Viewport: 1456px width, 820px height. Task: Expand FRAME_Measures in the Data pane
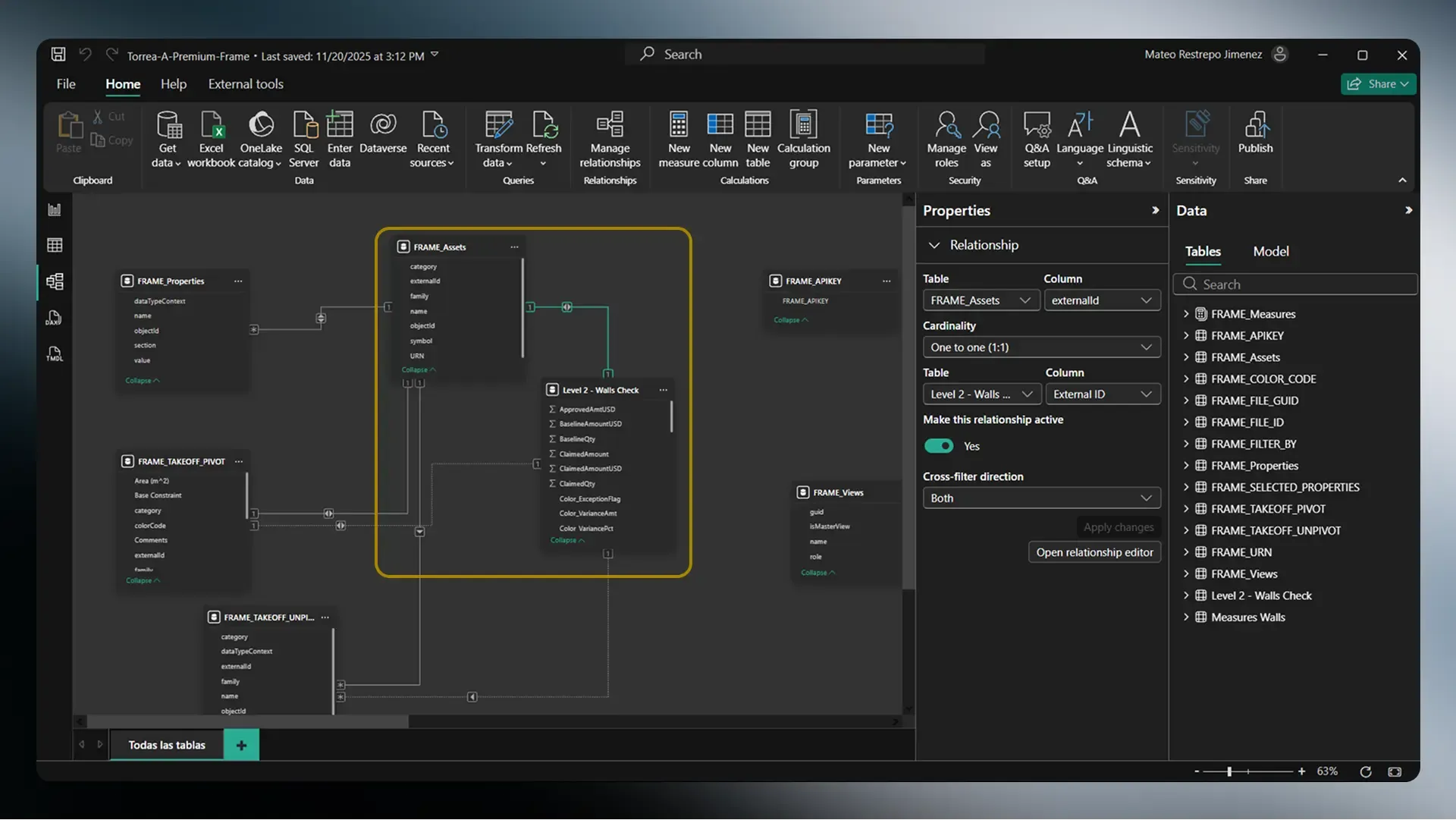click(1187, 313)
